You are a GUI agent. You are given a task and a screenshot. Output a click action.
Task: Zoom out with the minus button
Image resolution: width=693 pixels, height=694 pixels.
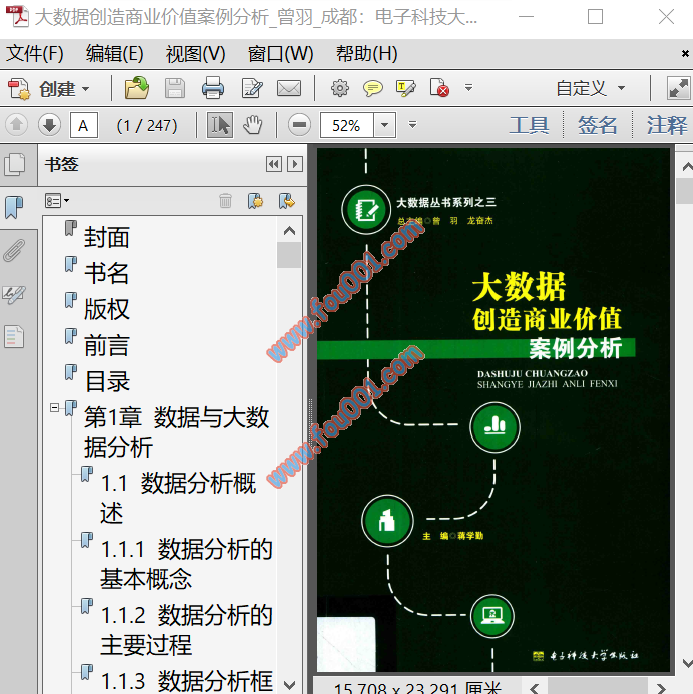(299, 125)
